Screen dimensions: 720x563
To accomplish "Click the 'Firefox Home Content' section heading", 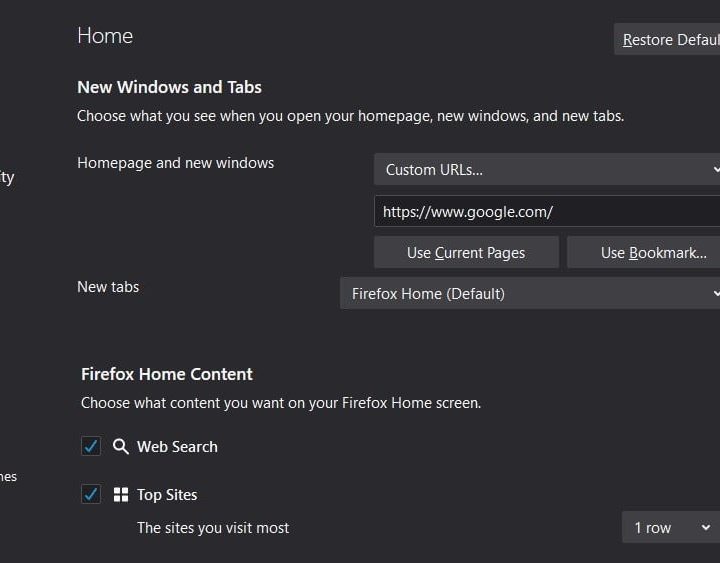I will pos(167,374).
